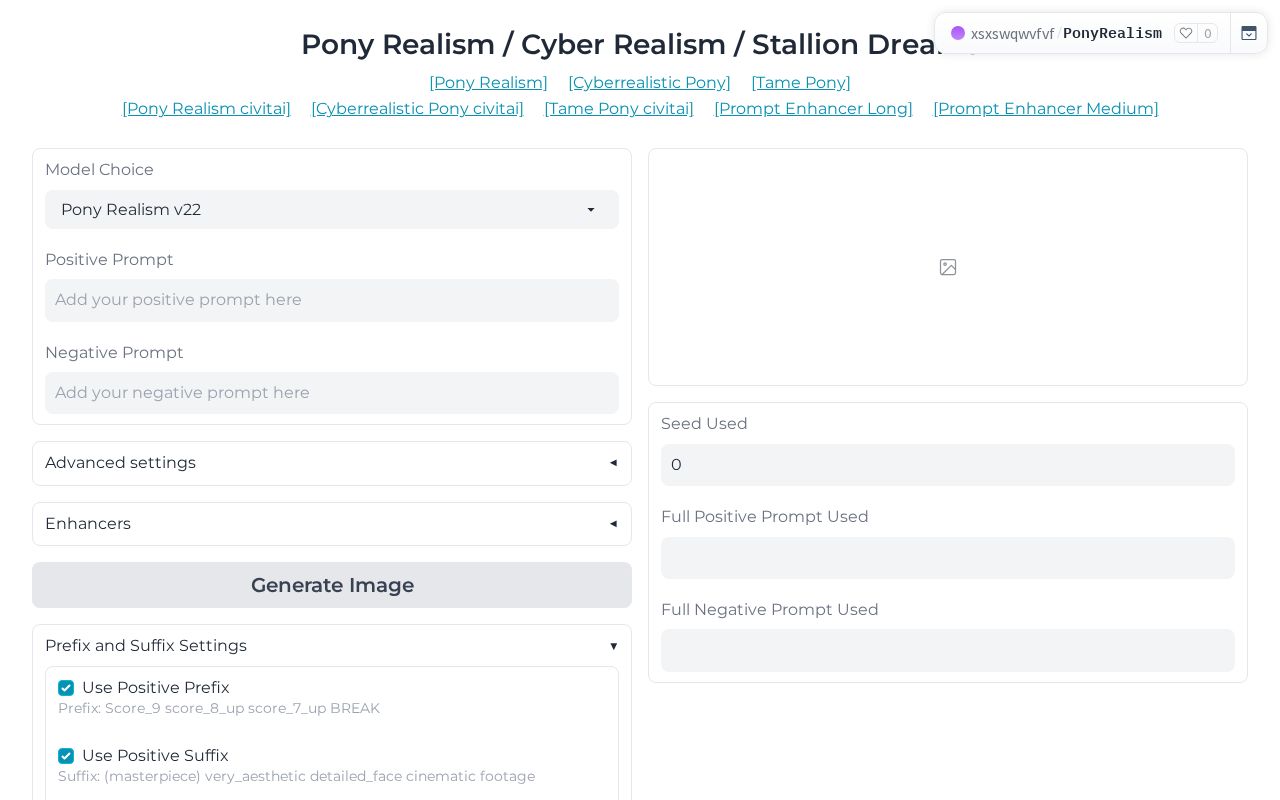Click the Seed Used field
The image size is (1280, 800).
coord(948,465)
